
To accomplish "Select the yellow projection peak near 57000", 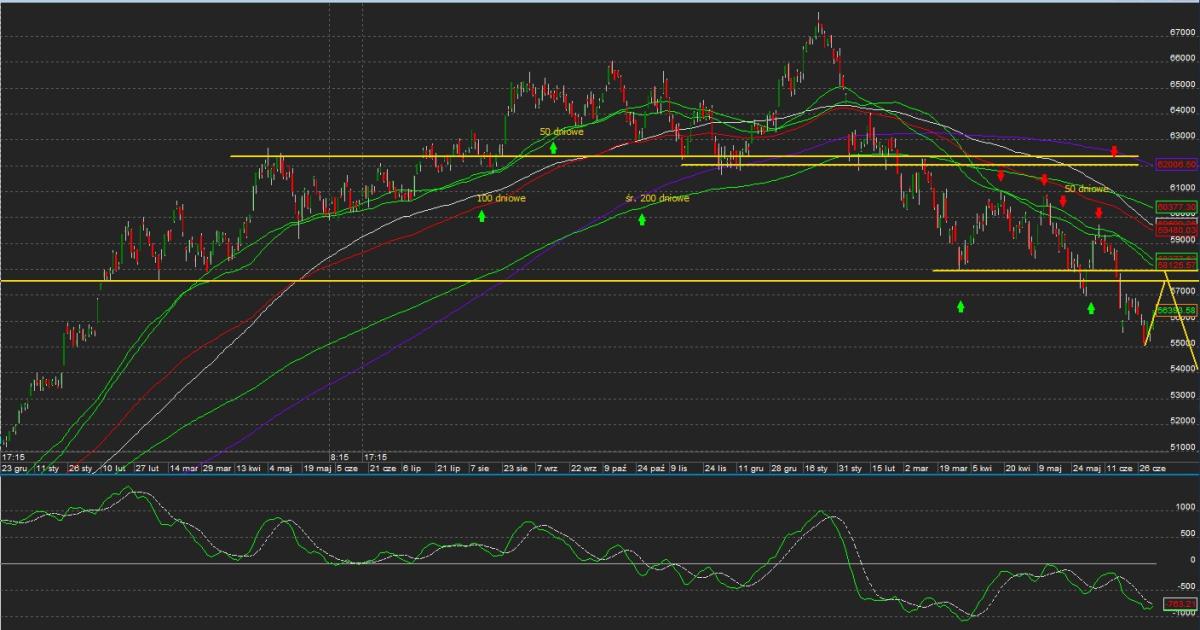I will tap(1165, 284).
